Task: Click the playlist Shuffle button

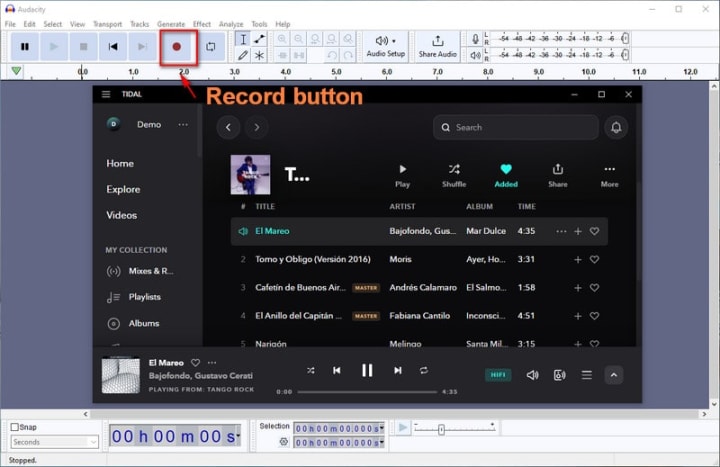Action: pos(454,175)
